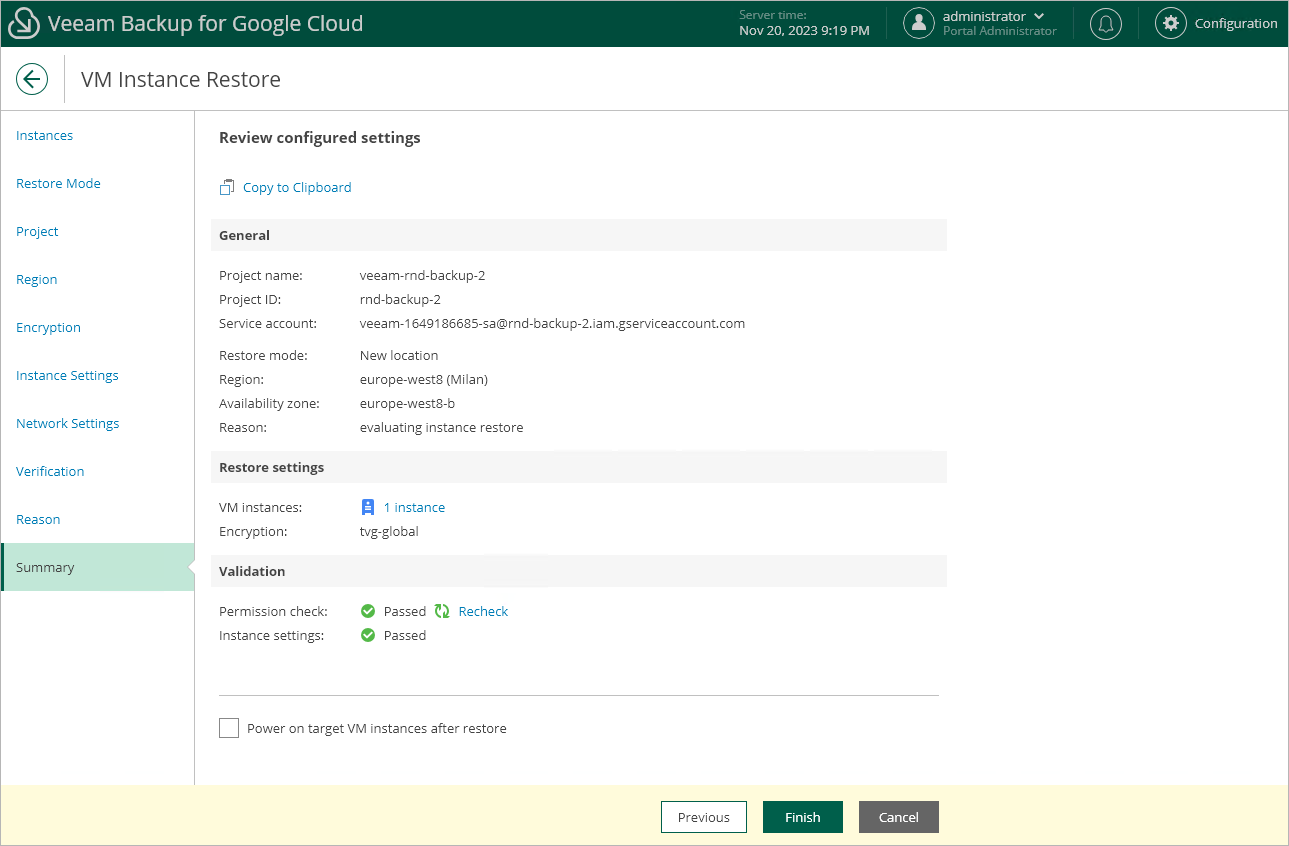The height and width of the screenshot is (846, 1289).
Task: Open the 1 instance link
Action: [414, 507]
